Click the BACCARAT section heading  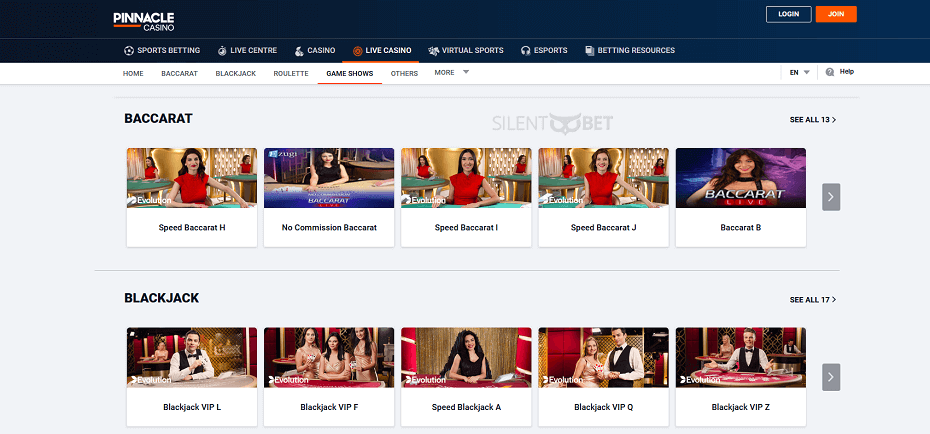158,119
